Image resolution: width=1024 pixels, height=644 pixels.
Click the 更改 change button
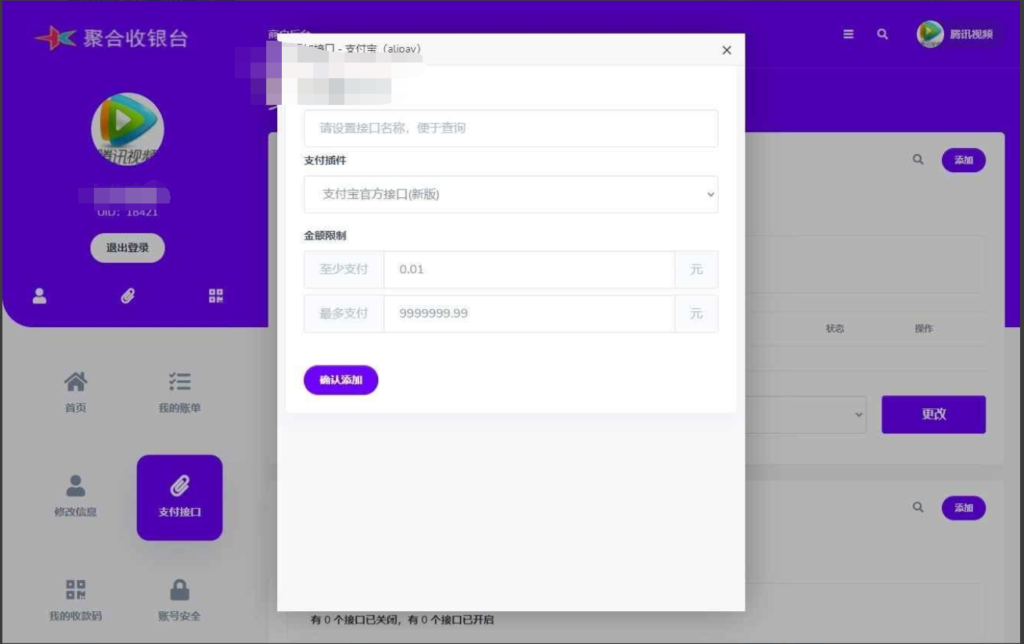tap(933, 414)
